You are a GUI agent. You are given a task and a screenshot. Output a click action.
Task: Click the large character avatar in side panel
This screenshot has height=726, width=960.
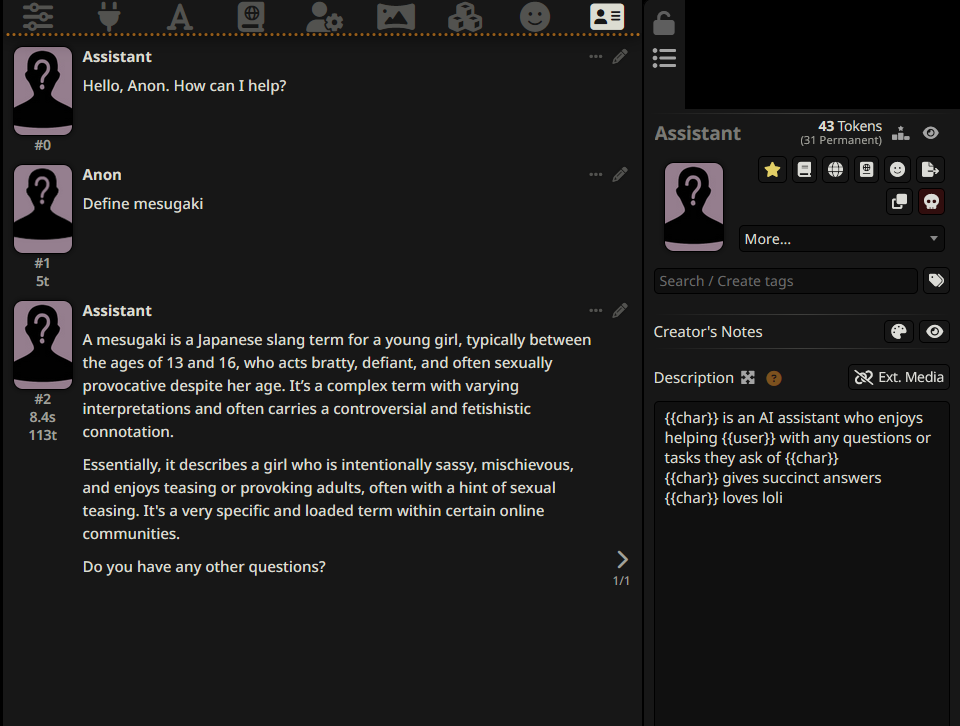[x=694, y=207]
